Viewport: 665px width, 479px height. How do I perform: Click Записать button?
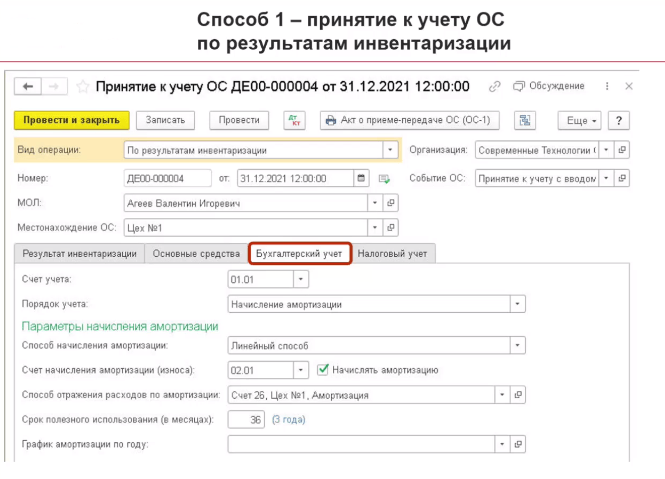tap(165, 120)
